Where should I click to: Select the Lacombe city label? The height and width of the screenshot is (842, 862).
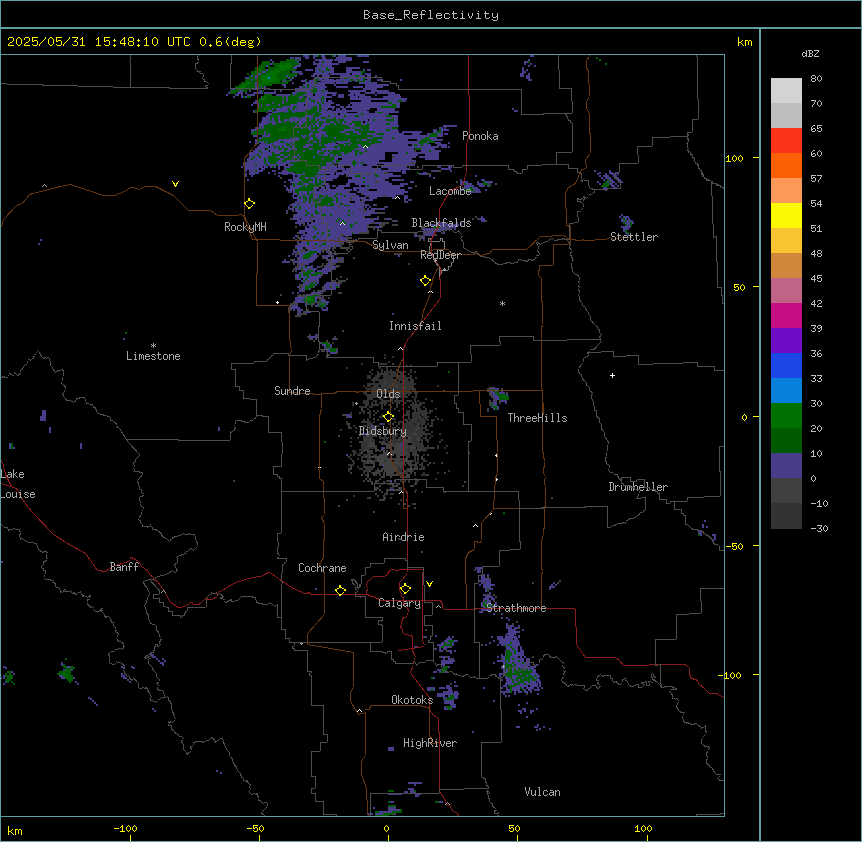pos(450,191)
